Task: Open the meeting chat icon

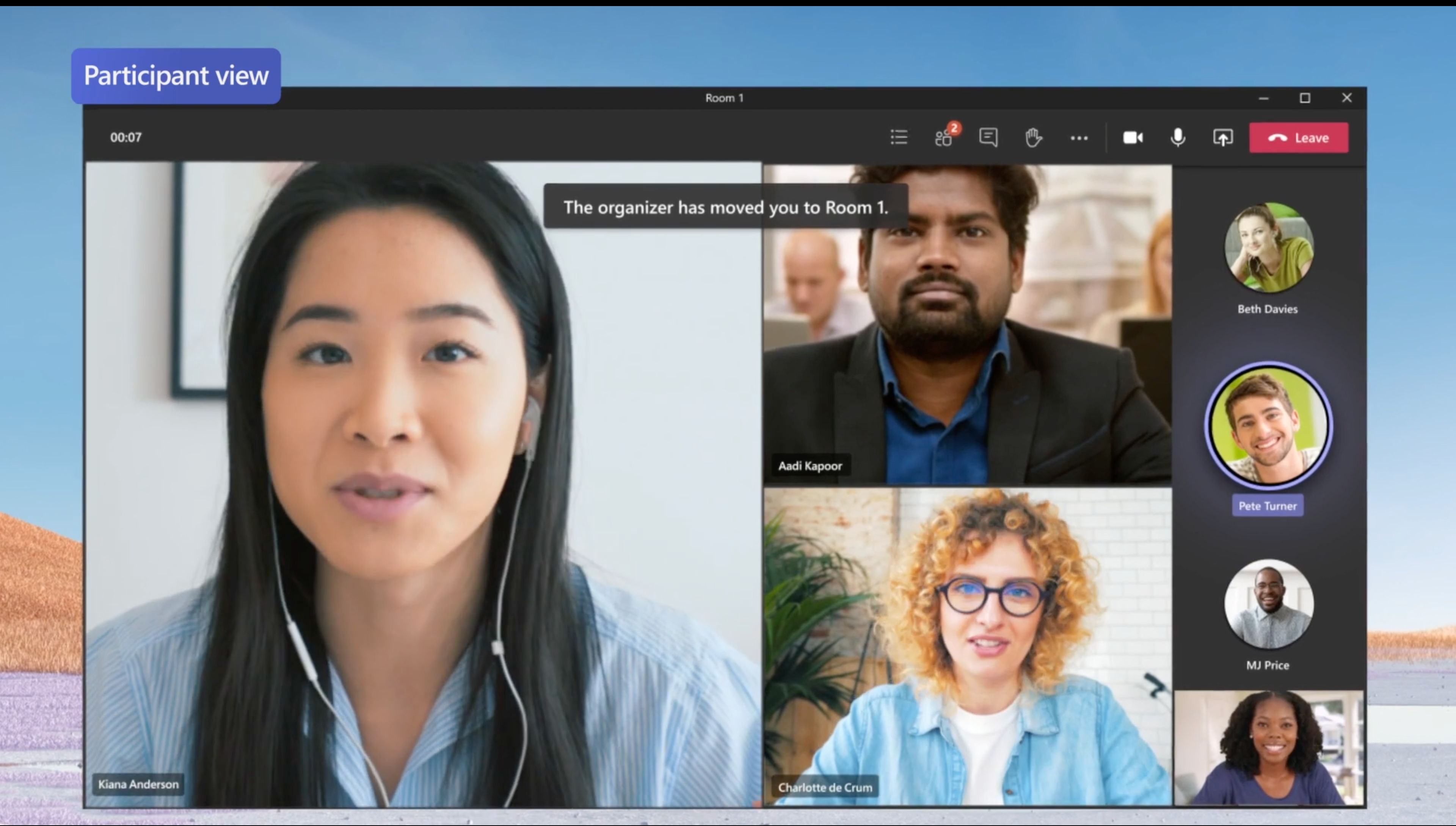Action: pos(988,137)
